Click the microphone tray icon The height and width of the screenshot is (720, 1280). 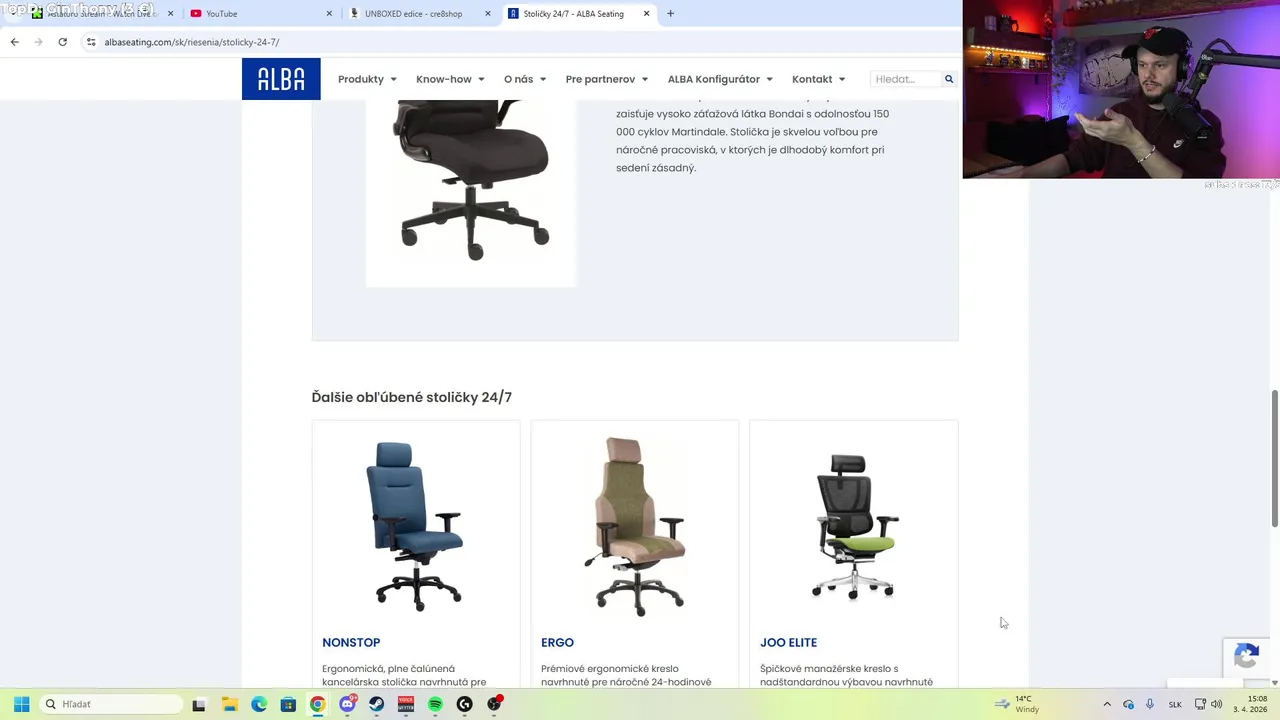[x=1150, y=704]
